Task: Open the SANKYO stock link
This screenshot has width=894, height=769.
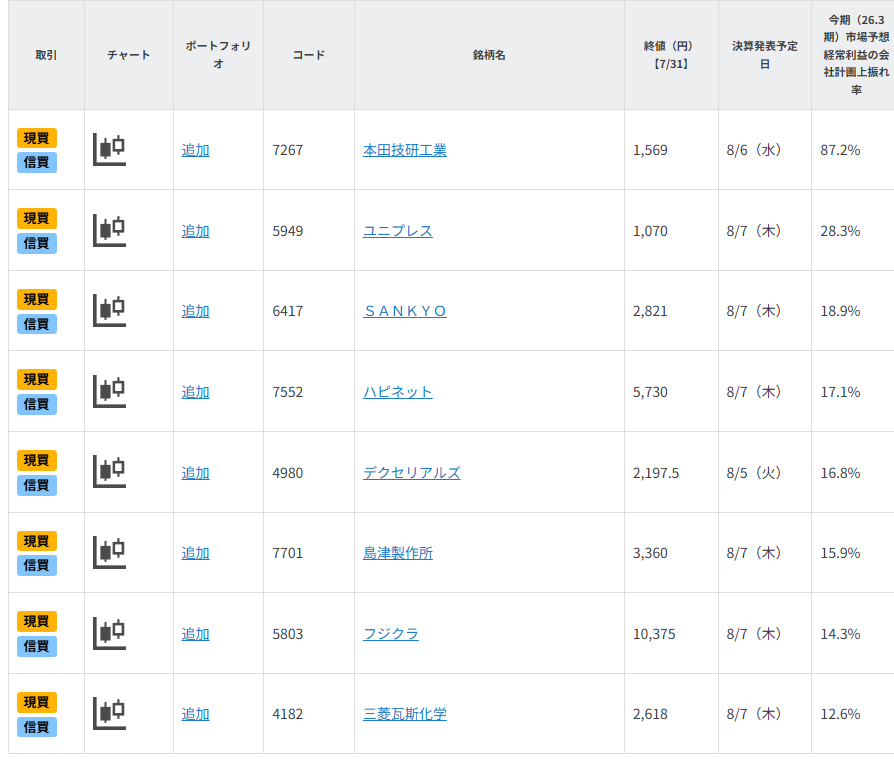Action: tap(405, 311)
